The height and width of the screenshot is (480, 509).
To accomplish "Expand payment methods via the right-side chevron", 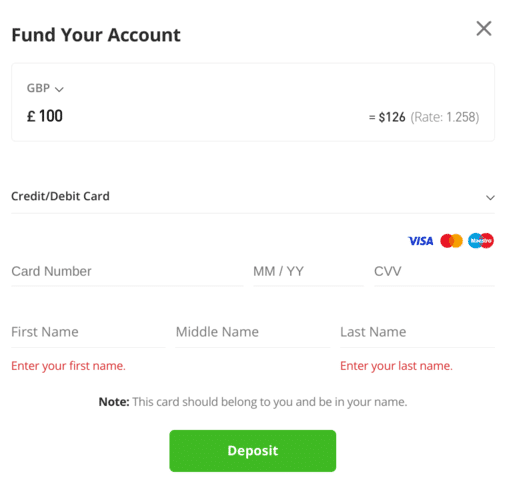I will click(490, 198).
